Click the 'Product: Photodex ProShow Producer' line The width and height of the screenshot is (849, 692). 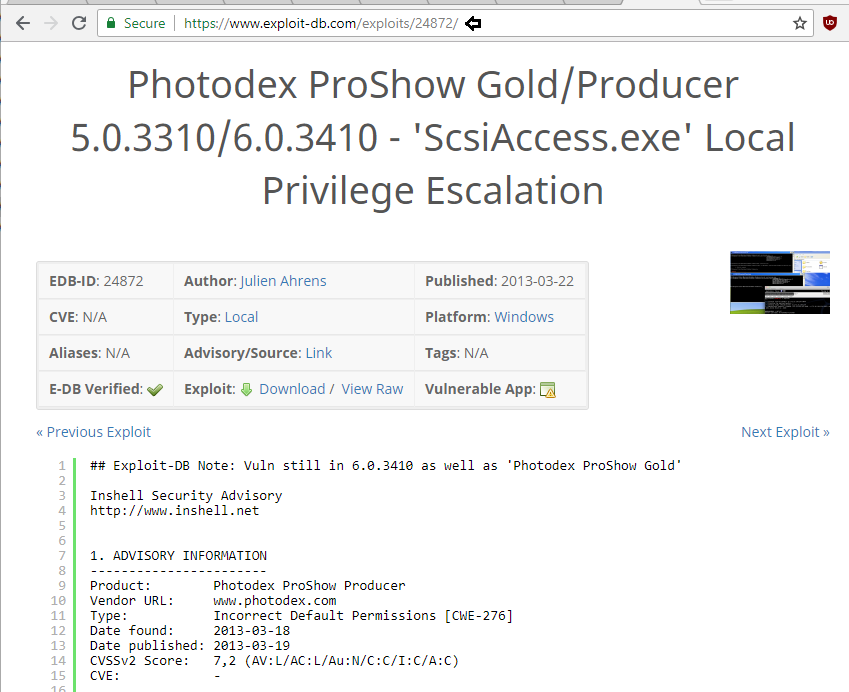pyautogui.click(x=247, y=586)
